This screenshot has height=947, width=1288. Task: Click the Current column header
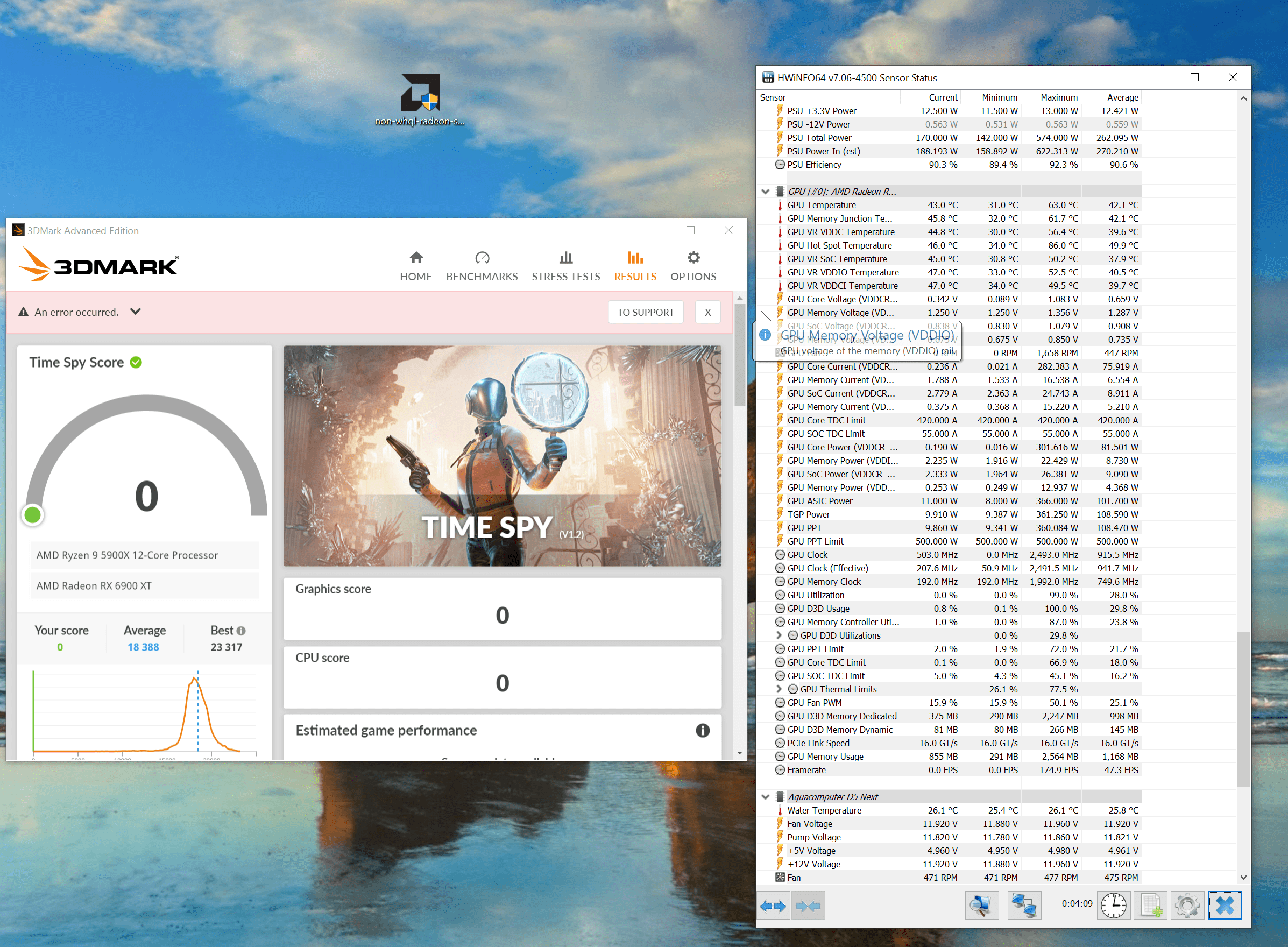pos(930,97)
